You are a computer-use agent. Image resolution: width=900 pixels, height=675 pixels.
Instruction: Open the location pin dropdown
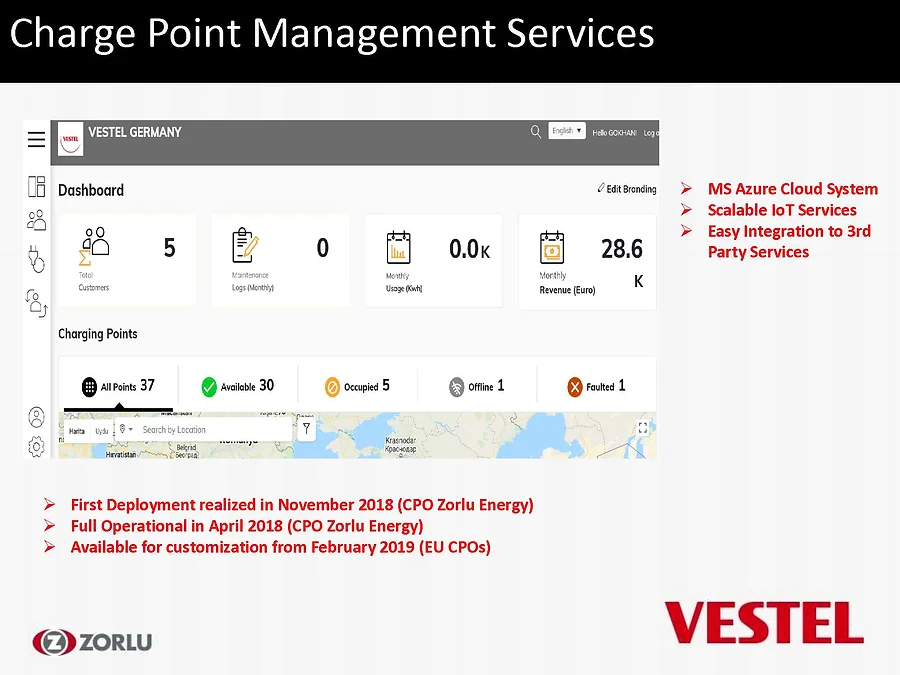[126, 429]
